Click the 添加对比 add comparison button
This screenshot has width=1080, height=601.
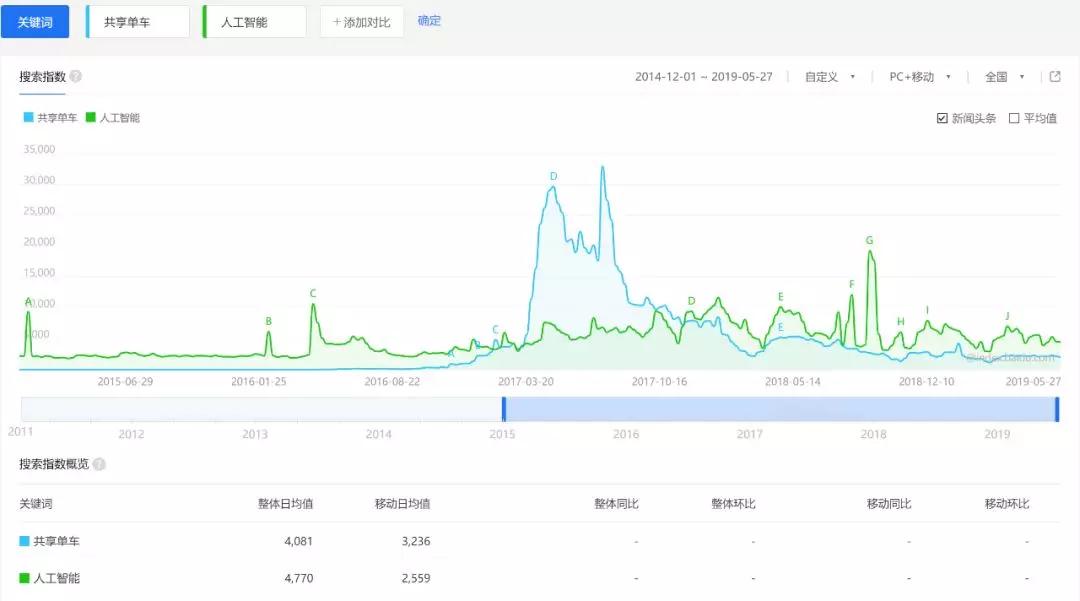[x=362, y=21]
